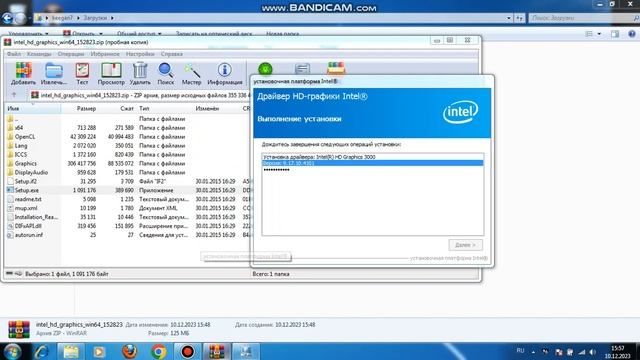640x360 pixels.
Task: Click the archive path field in WinRAR
Action: tap(141, 95)
